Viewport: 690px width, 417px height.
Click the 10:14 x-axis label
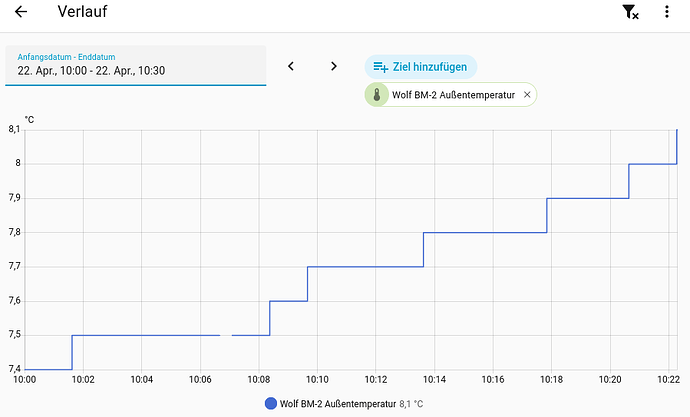tap(434, 380)
